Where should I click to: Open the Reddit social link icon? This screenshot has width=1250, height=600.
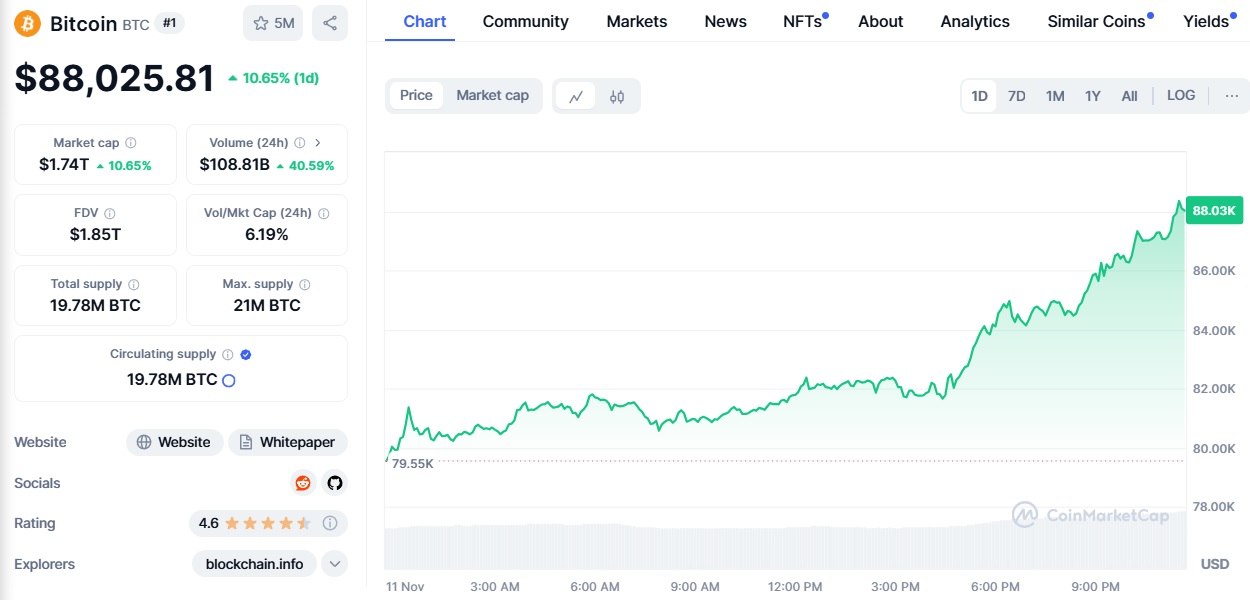pos(303,483)
